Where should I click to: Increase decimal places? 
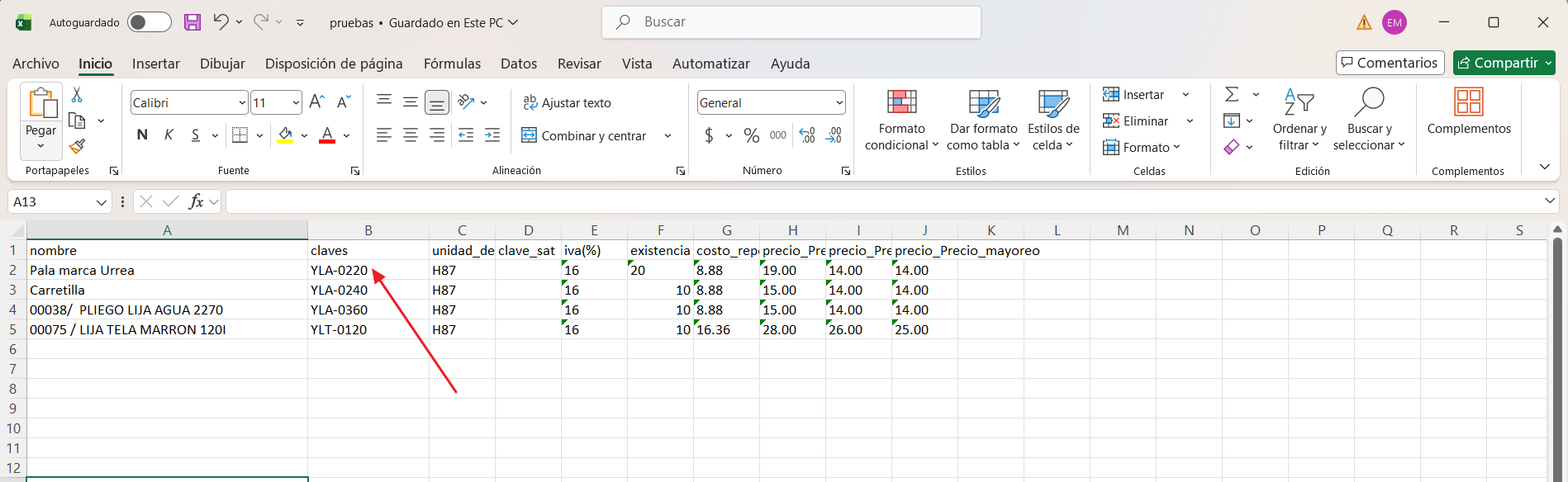[x=807, y=135]
